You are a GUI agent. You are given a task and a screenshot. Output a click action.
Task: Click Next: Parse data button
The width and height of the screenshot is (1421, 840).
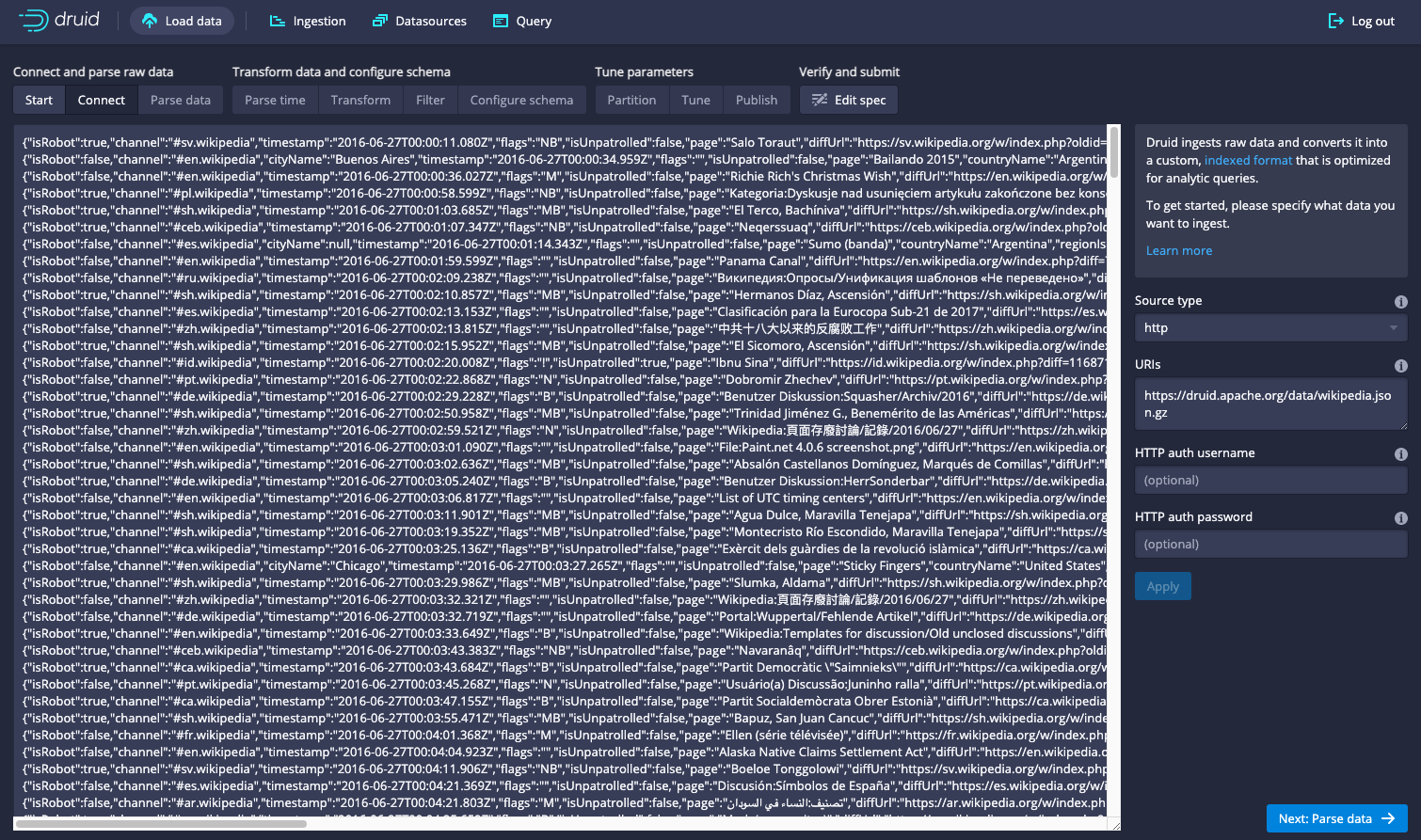1337,818
